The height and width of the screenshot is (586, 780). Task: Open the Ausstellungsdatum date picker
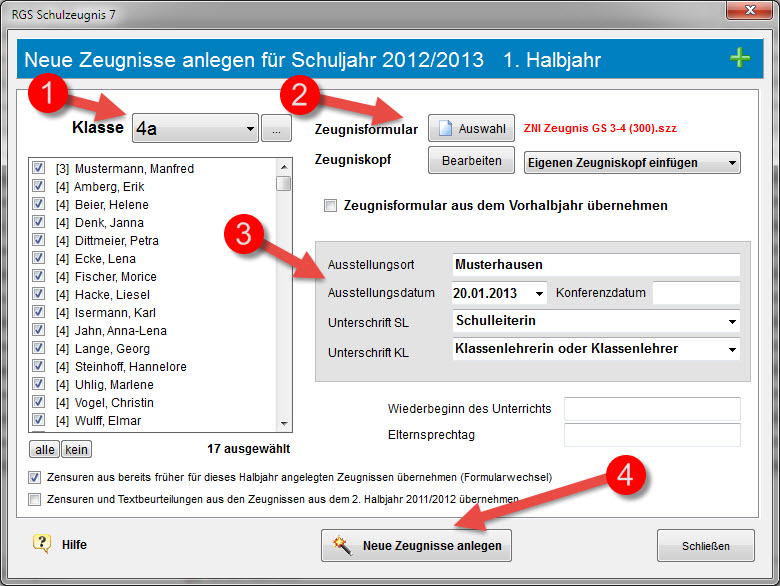pos(539,293)
